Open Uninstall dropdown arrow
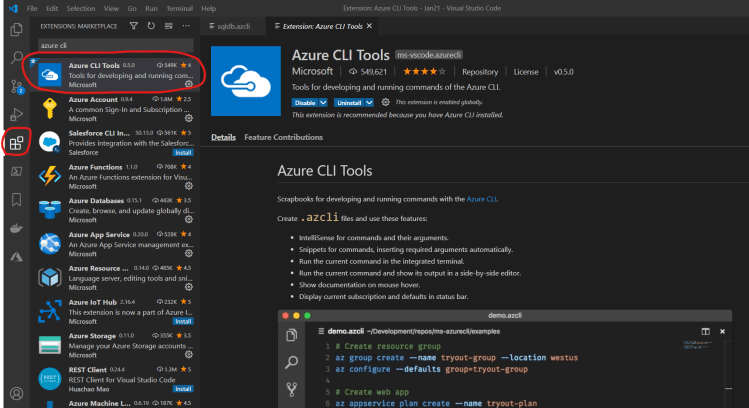The height and width of the screenshot is (408, 749). click(x=369, y=103)
